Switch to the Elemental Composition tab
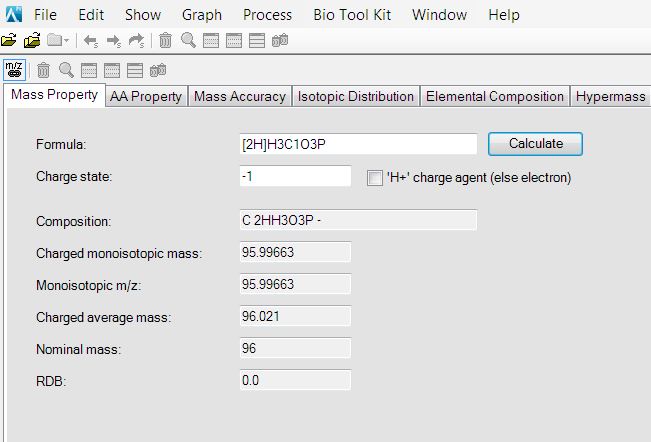Viewport: 651px width, 442px height. coord(495,96)
